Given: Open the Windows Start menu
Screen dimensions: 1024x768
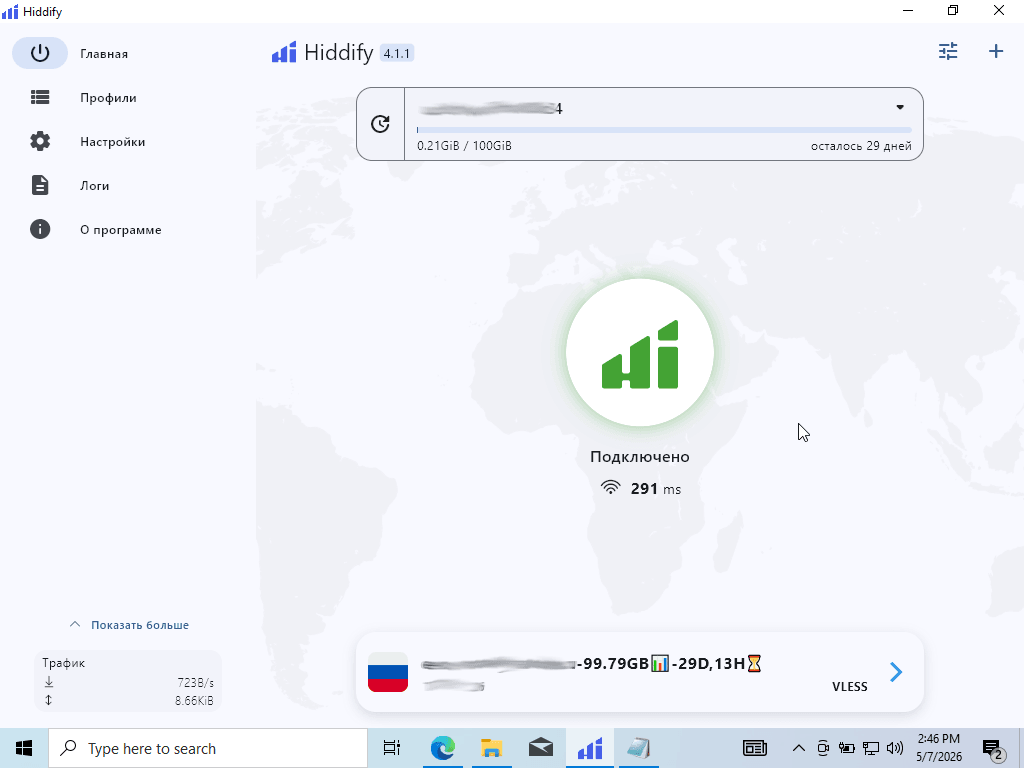Looking at the screenshot, I should [24, 748].
